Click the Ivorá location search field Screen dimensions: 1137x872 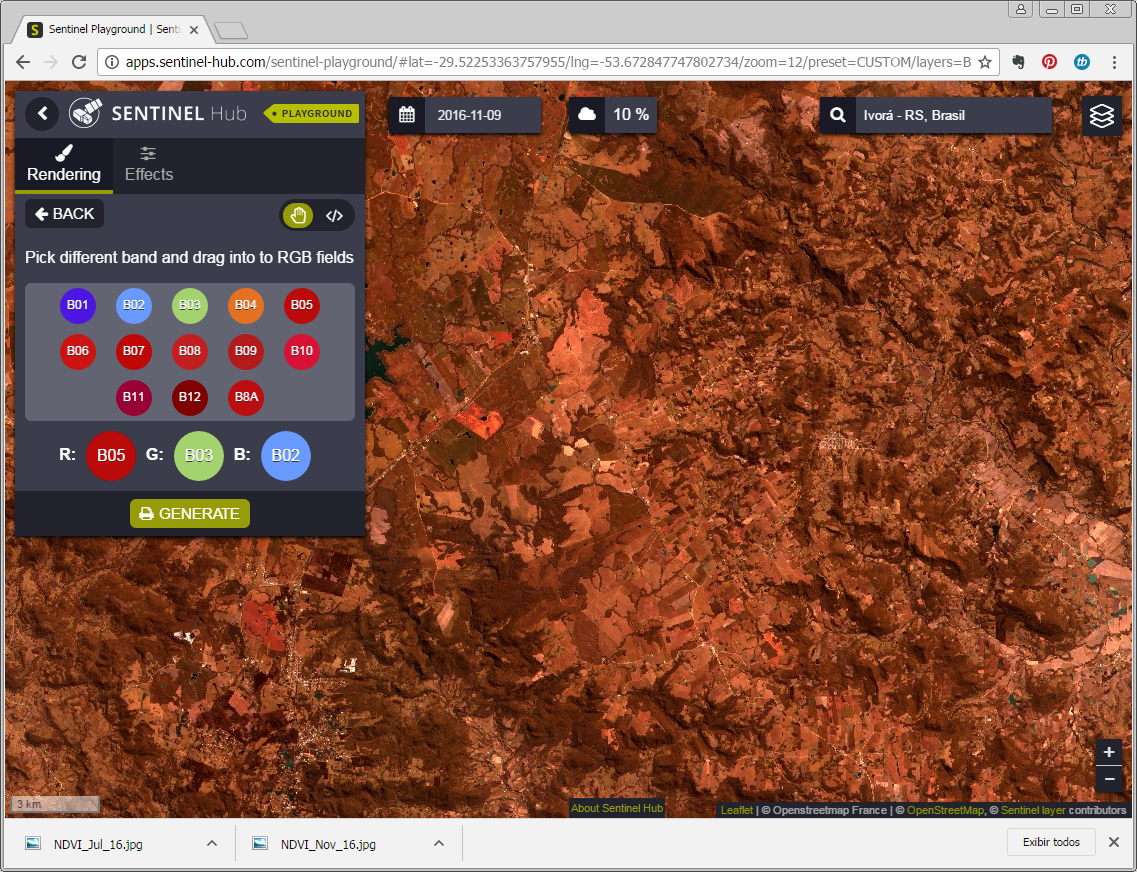point(950,115)
